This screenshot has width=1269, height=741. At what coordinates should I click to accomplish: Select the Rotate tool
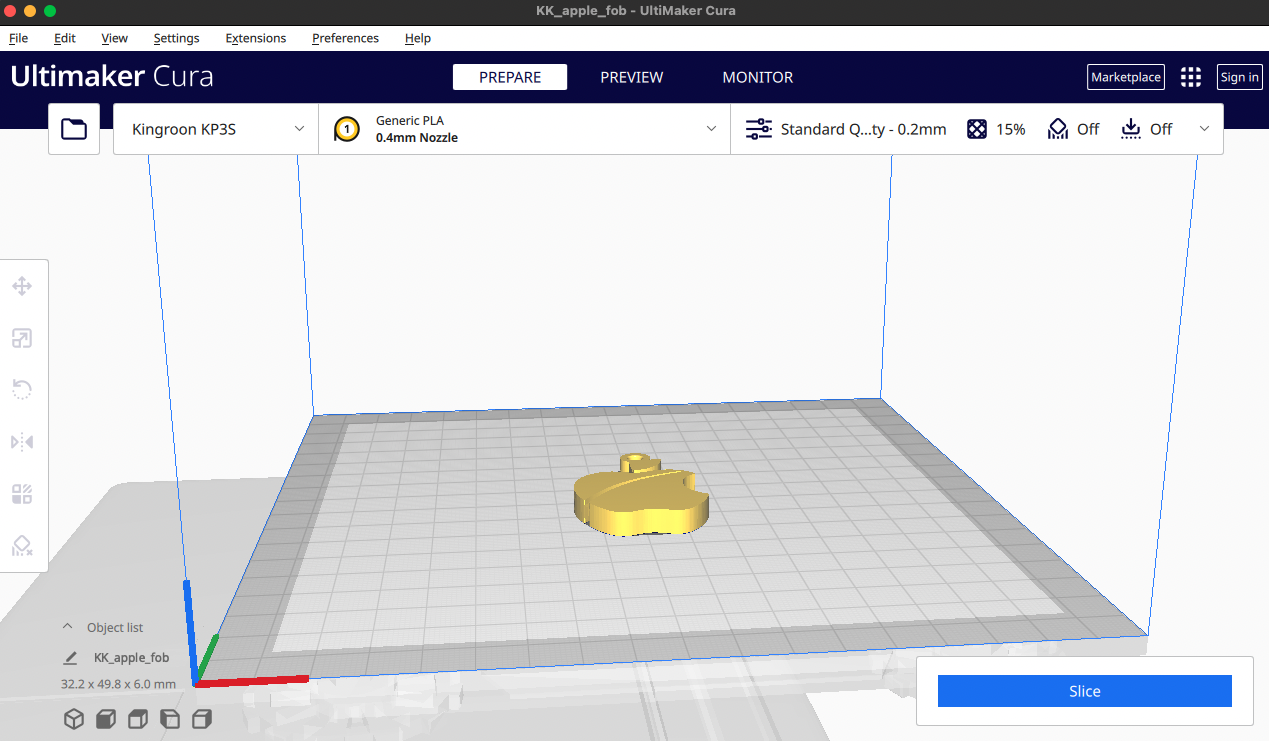22,390
